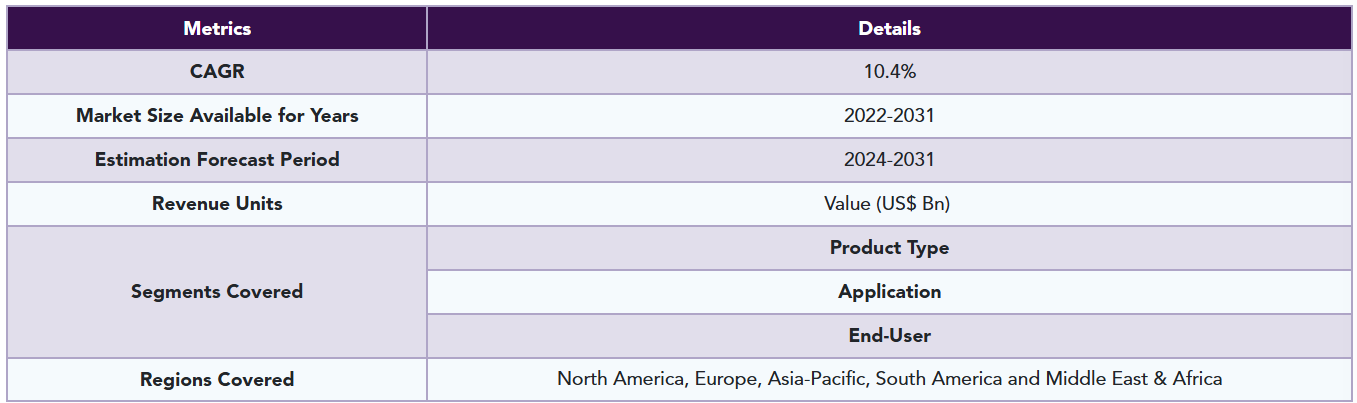Viewport: 1357px width, 403px height.
Task: Click the 2022-2031 value cell
Action: point(889,116)
